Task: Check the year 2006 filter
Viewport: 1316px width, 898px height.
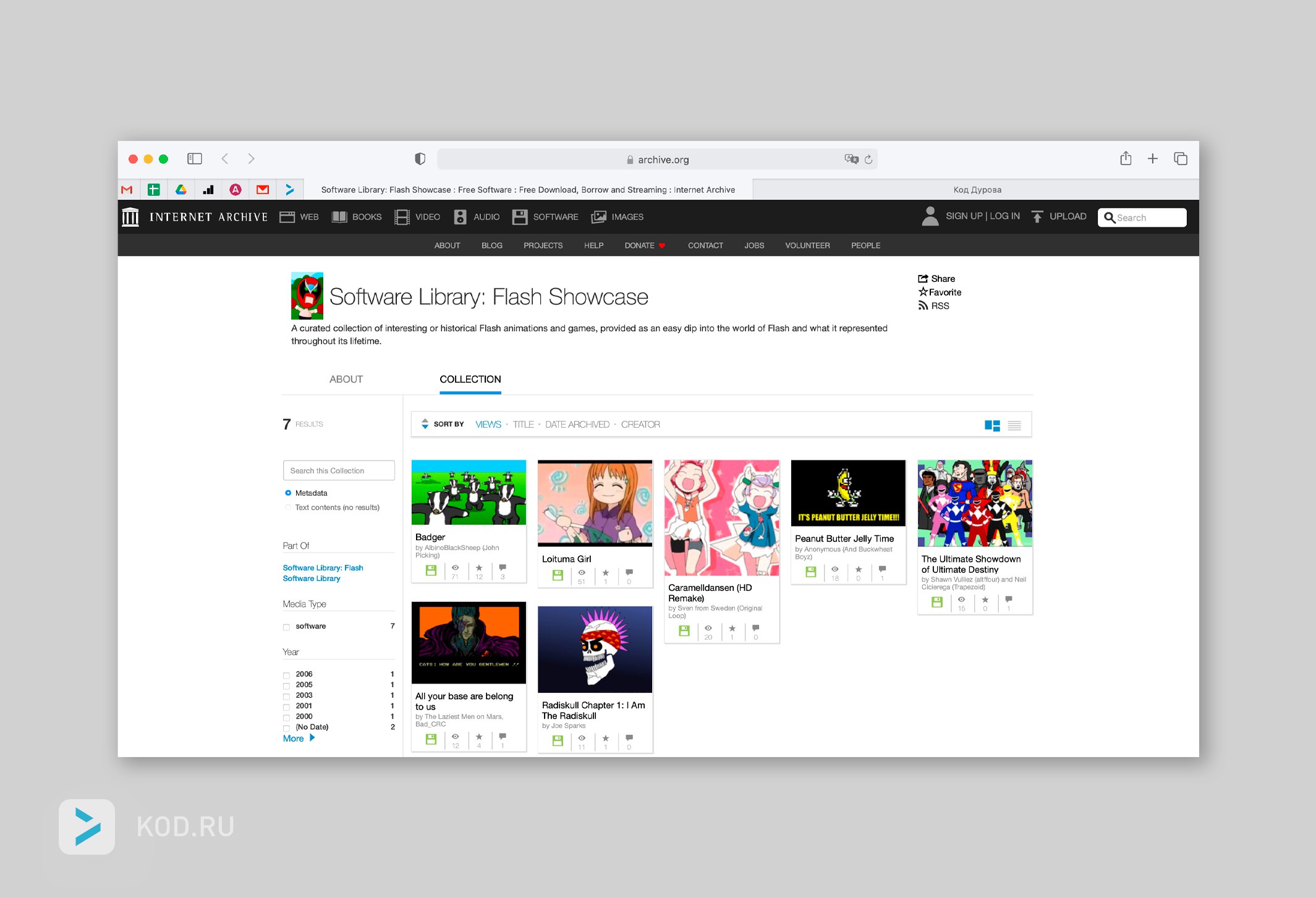Action: 286,676
